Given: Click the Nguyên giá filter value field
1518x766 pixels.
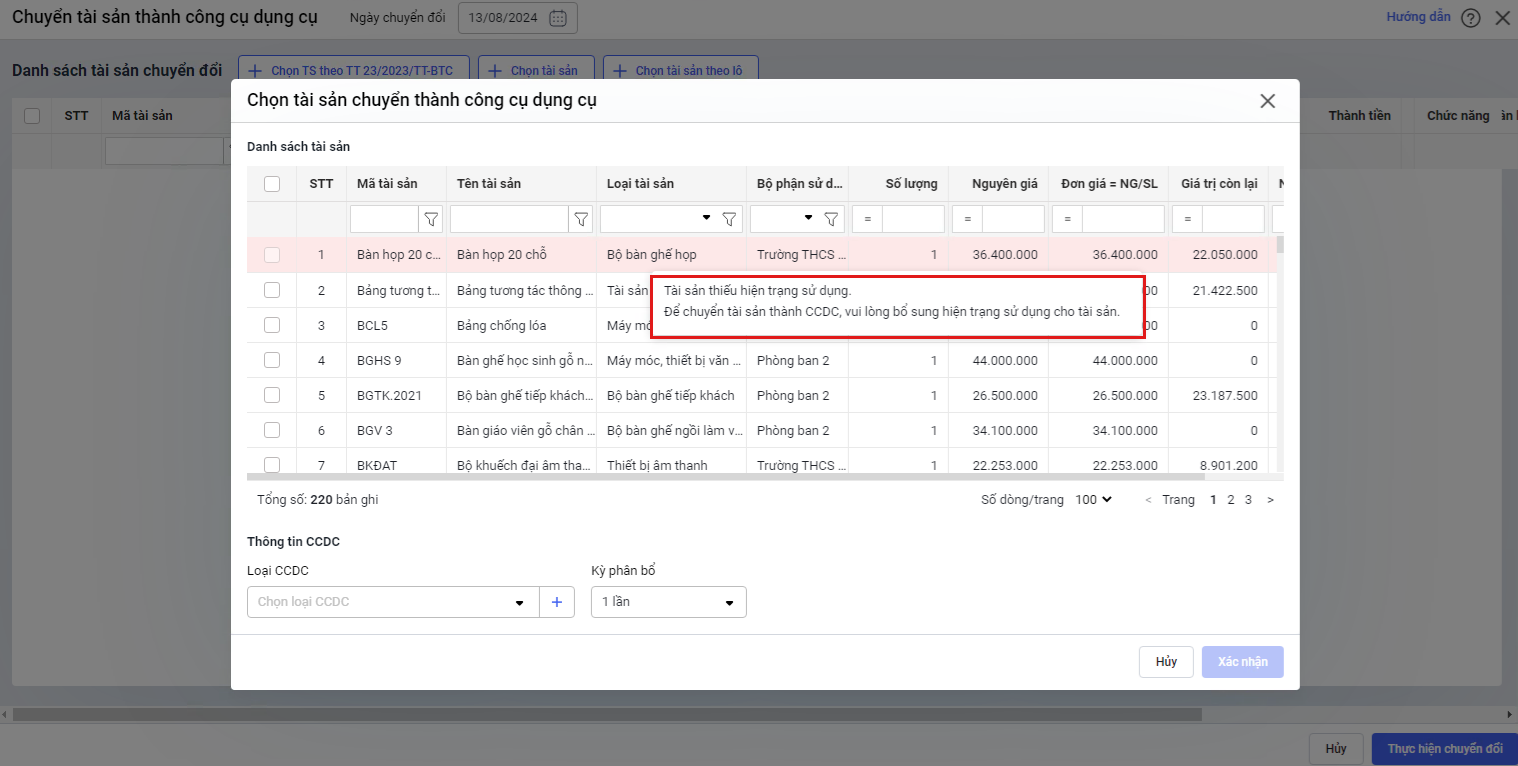Looking at the screenshot, I should point(1012,219).
